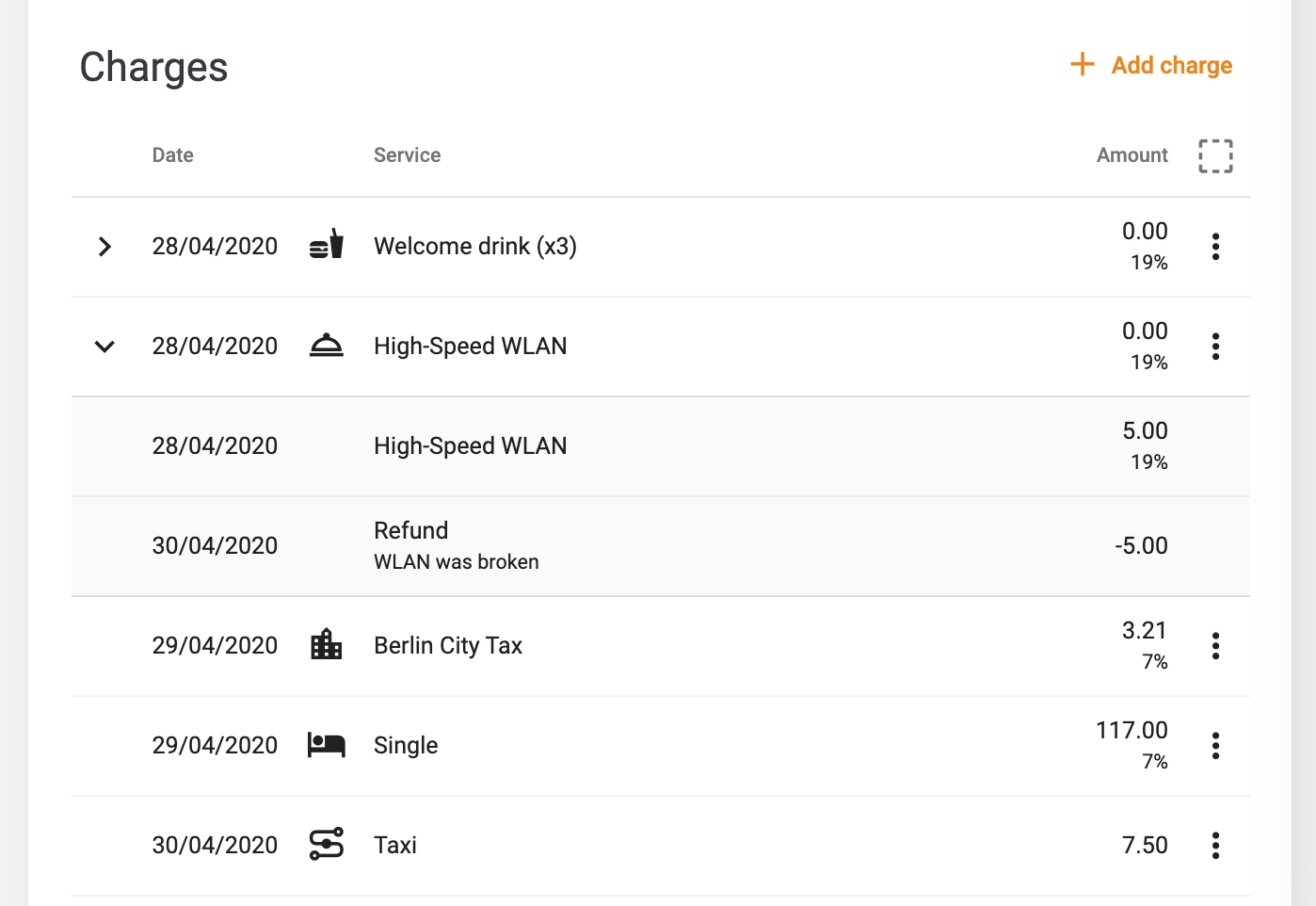Select the Welcome drink (x3) service name
The image size is (1316, 906).
coord(475,247)
